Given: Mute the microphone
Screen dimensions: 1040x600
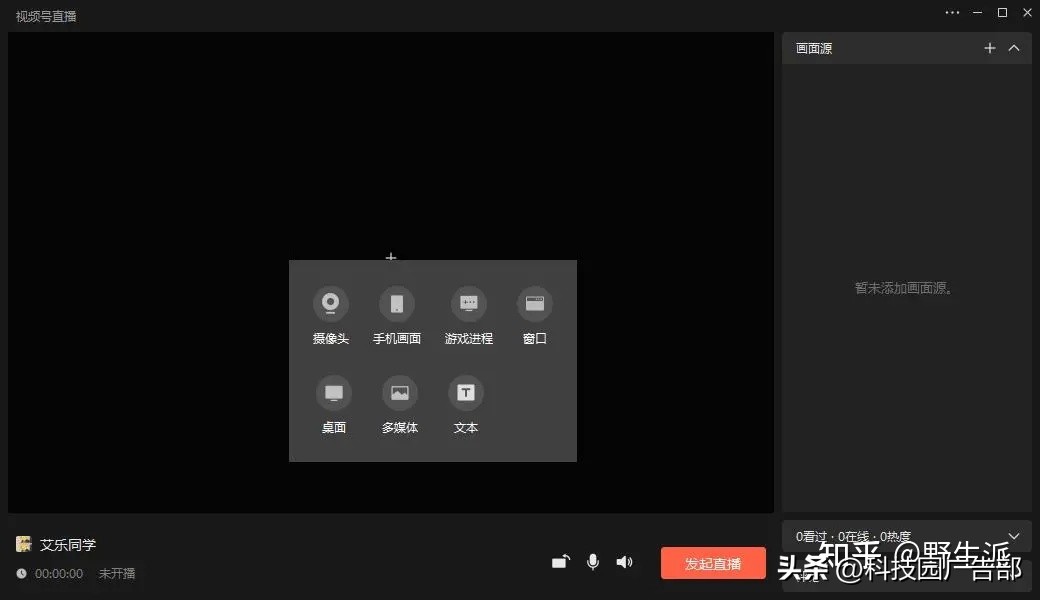Looking at the screenshot, I should [x=592, y=562].
